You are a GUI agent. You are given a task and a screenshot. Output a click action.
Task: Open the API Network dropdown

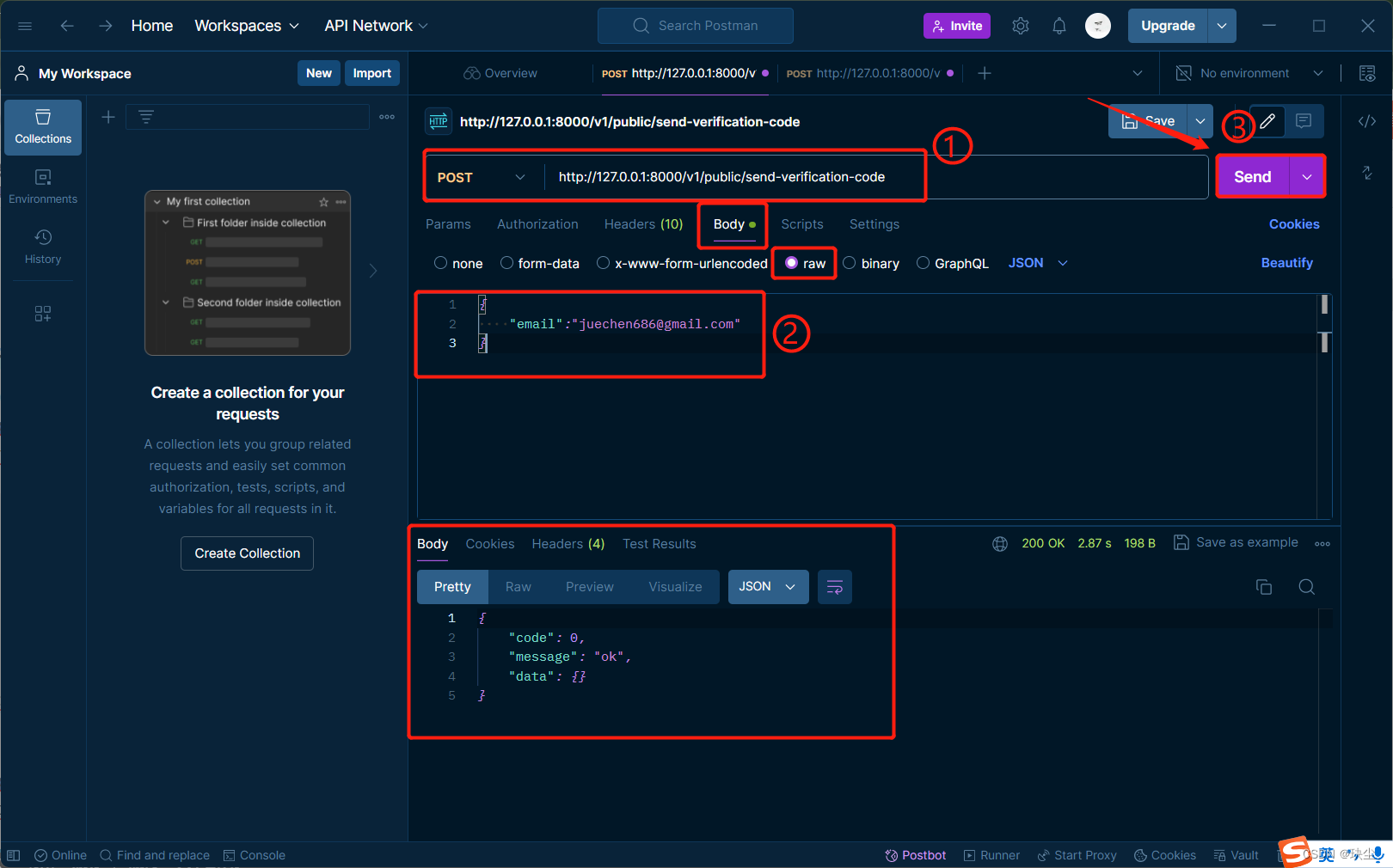(376, 26)
